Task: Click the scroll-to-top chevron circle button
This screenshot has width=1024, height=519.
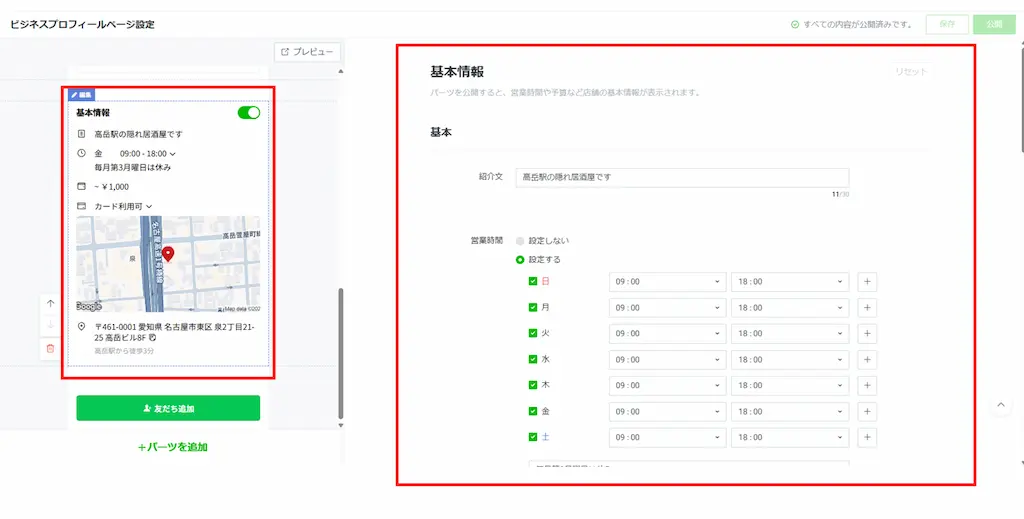Action: point(1000,405)
